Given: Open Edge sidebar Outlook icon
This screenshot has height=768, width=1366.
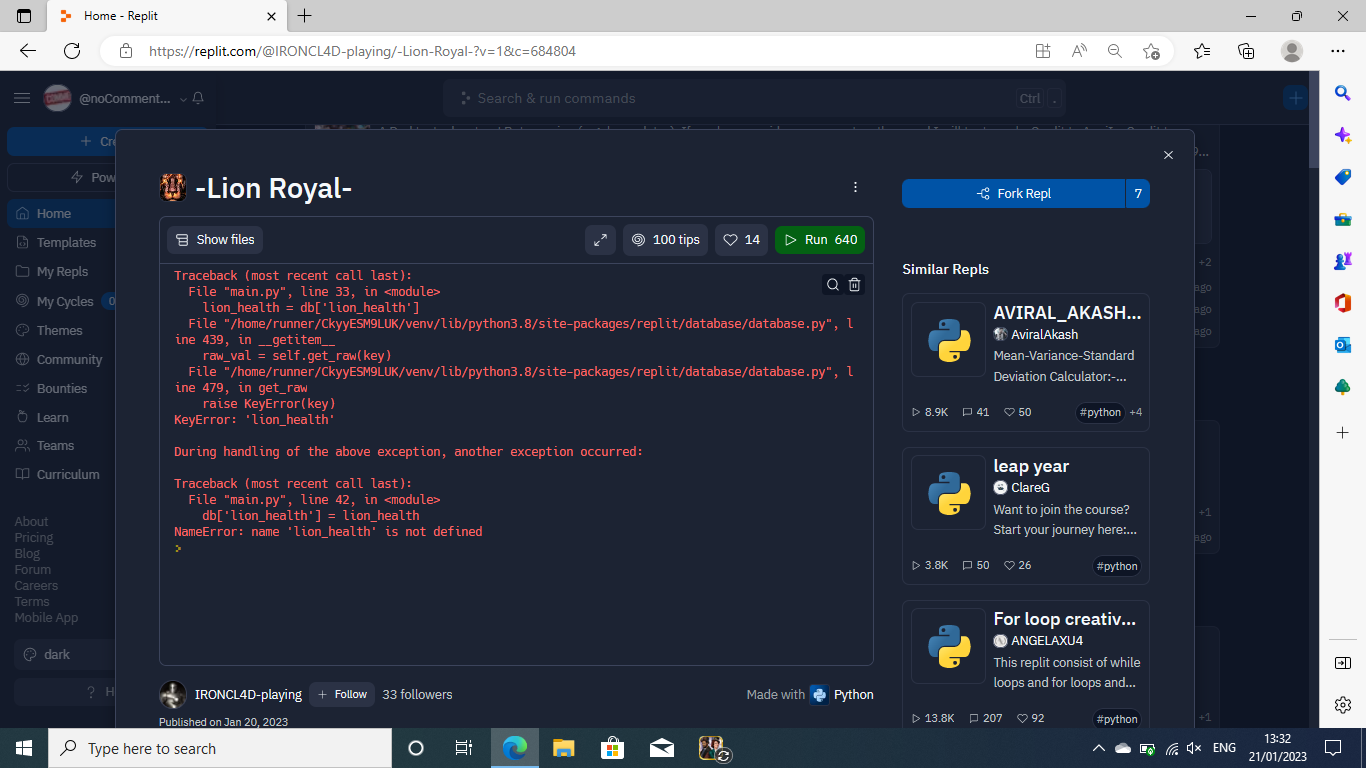Looking at the screenshot, I should 1343,345.
